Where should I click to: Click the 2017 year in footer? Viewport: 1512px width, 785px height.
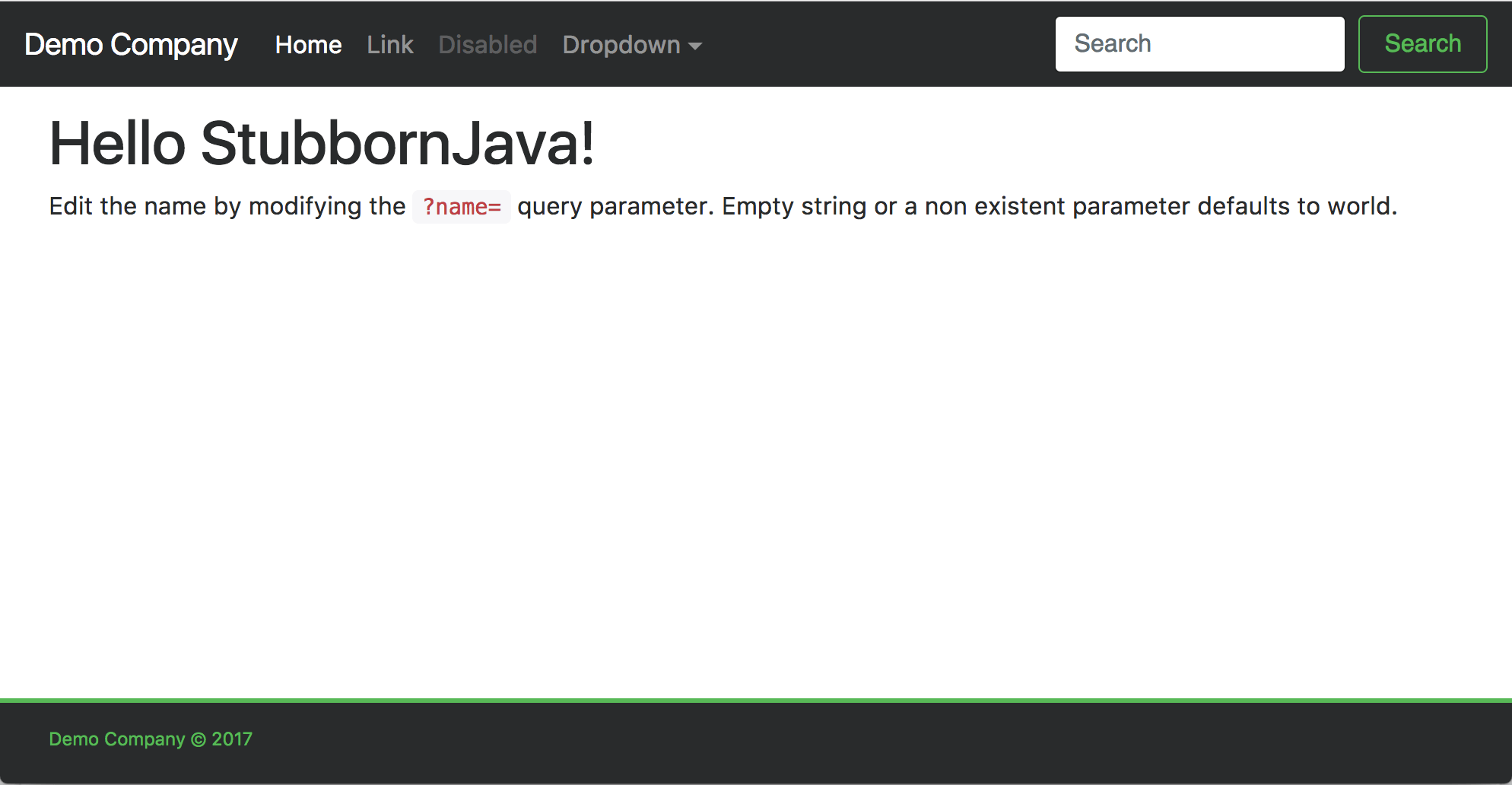232,739
